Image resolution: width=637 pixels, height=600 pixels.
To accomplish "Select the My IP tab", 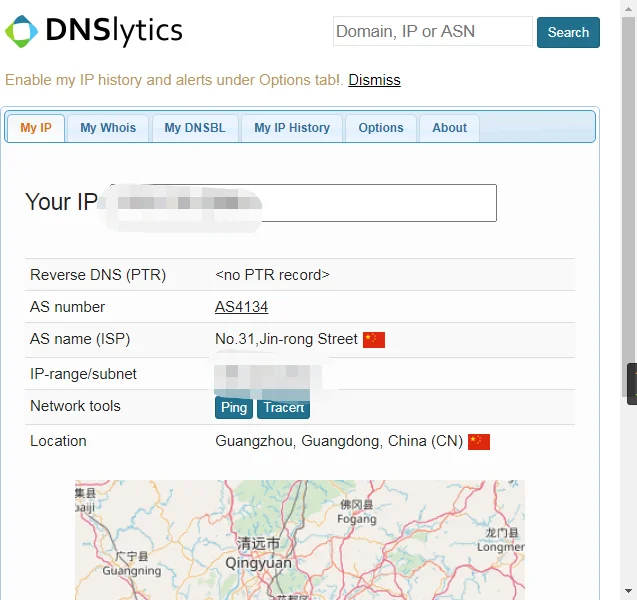I will [36, 128].
